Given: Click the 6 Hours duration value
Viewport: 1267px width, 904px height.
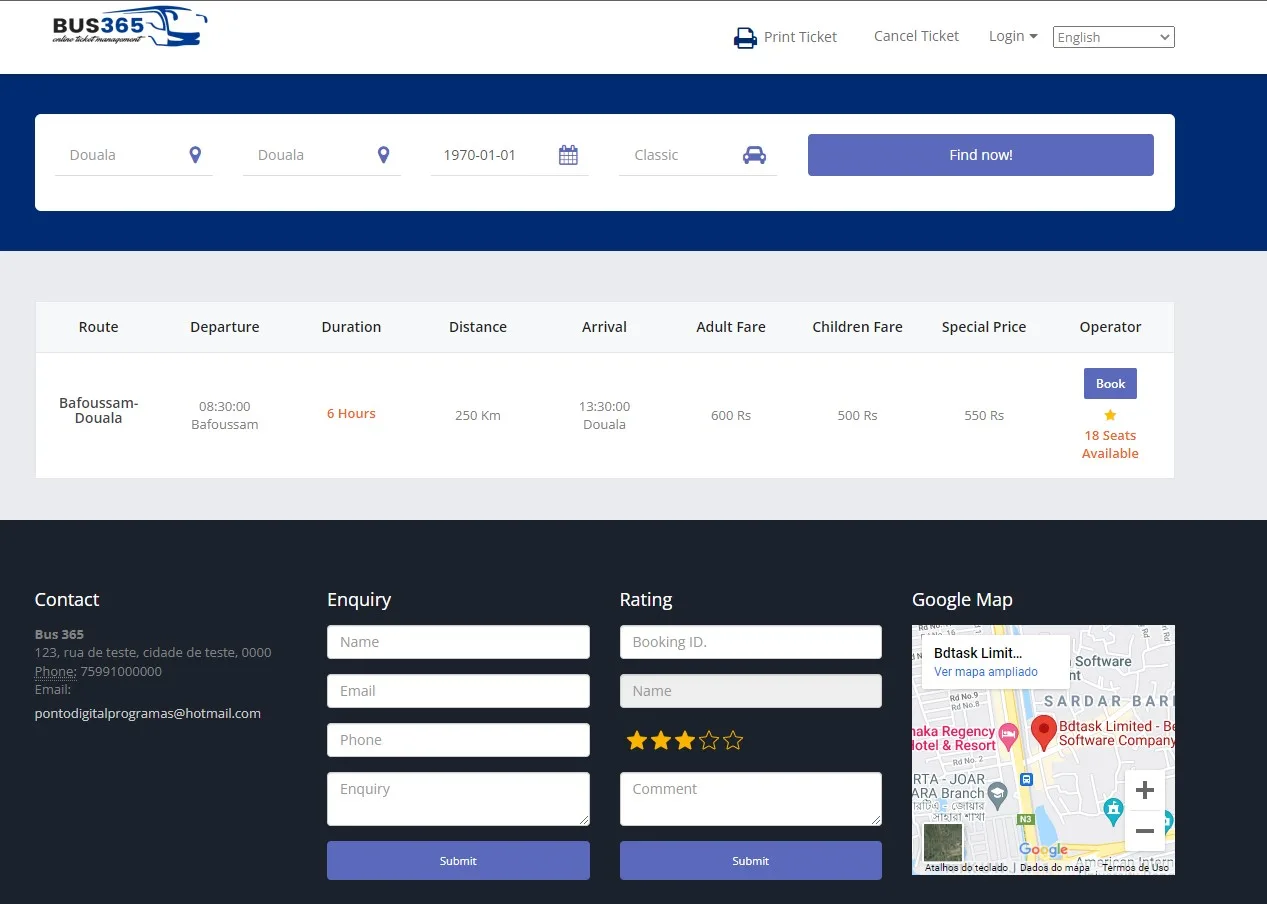Looking at the screenshot, I should point(351,414).
